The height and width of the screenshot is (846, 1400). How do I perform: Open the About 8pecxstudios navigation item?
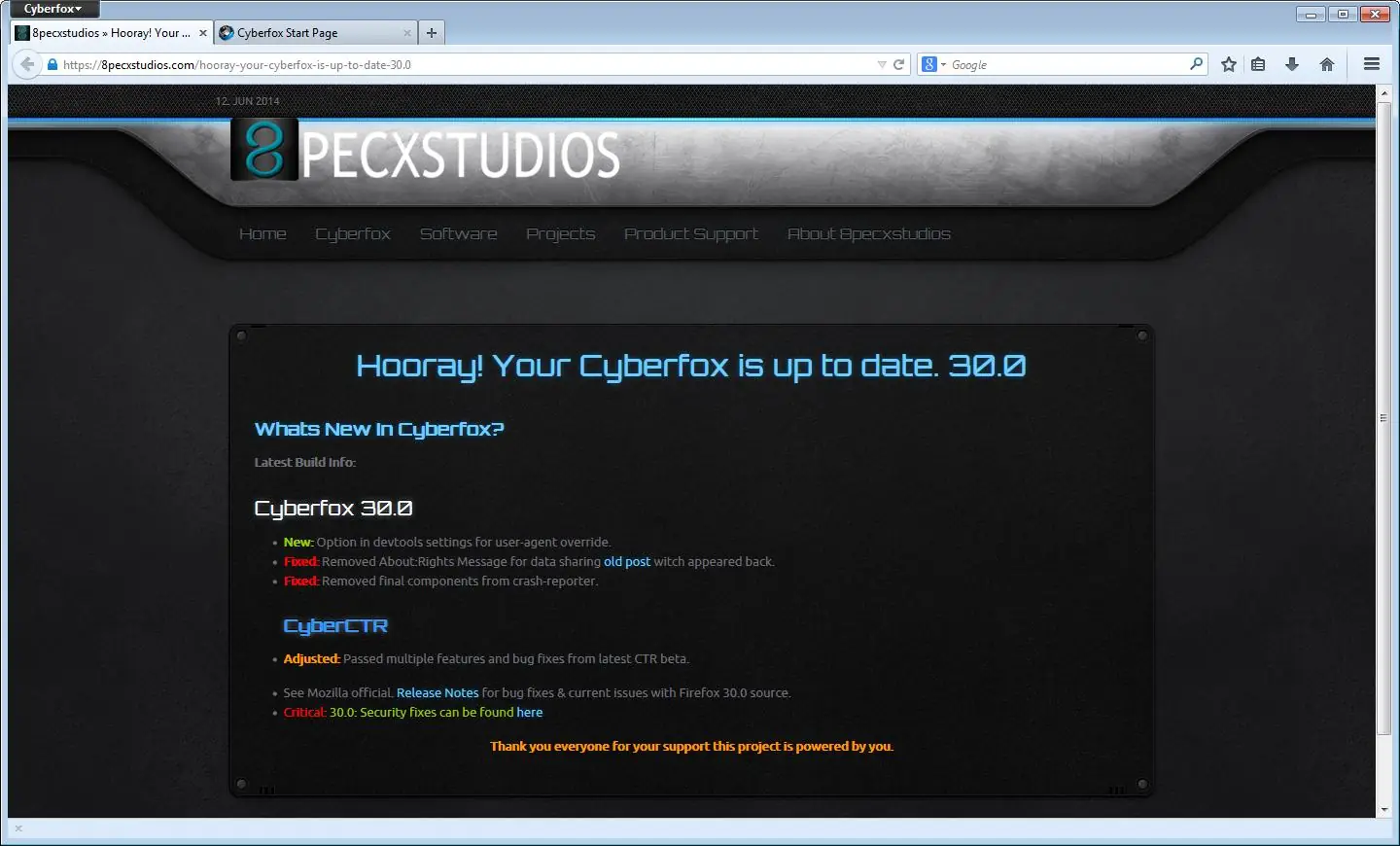point(869,234)
